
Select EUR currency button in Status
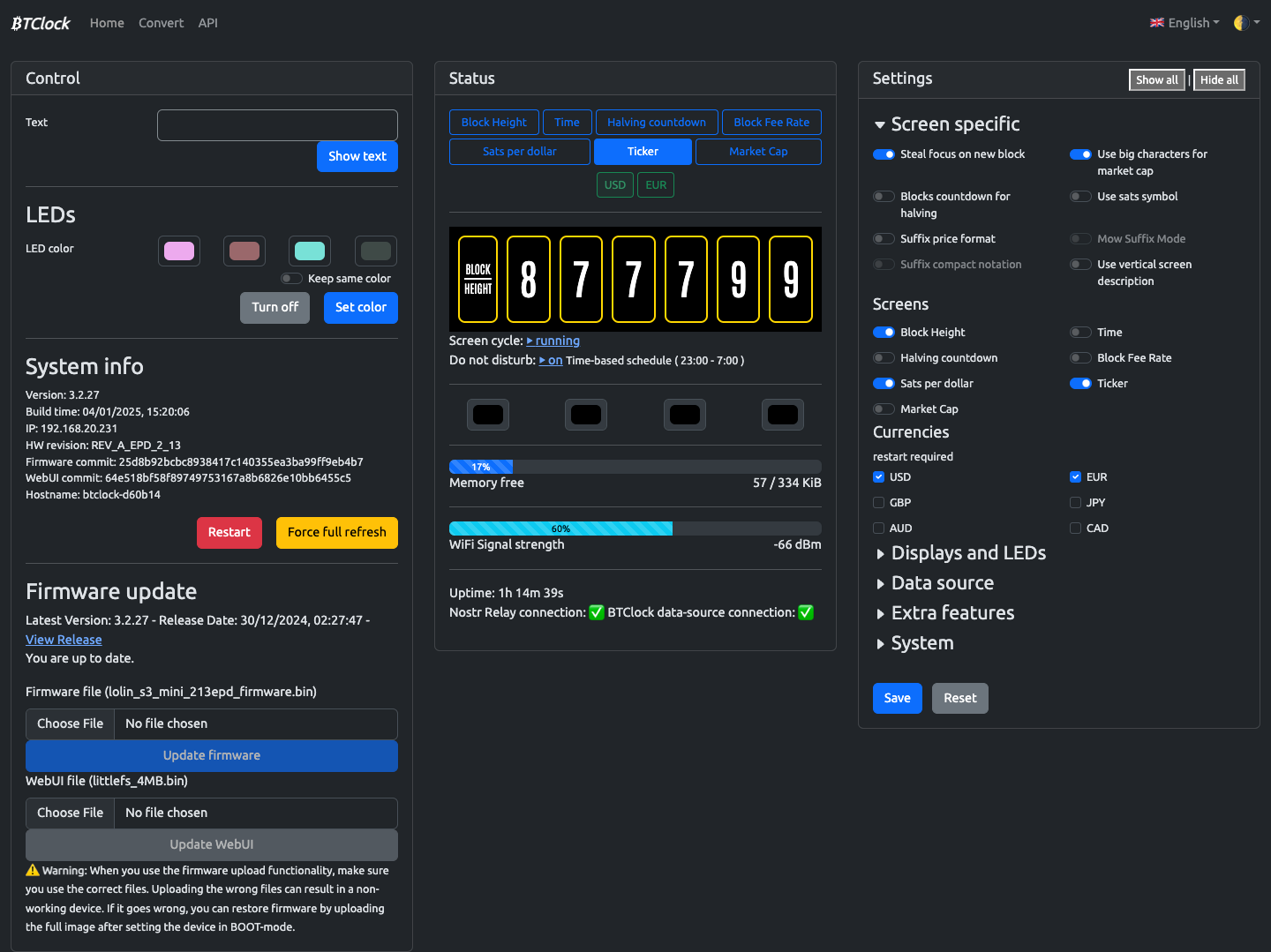click(x=656, y=185)
